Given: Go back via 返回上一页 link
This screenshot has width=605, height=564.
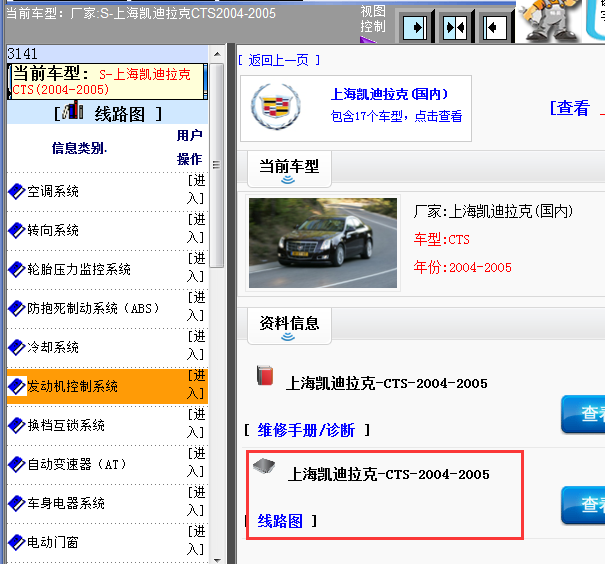Looking at the screenshot, I should point(279,60).
